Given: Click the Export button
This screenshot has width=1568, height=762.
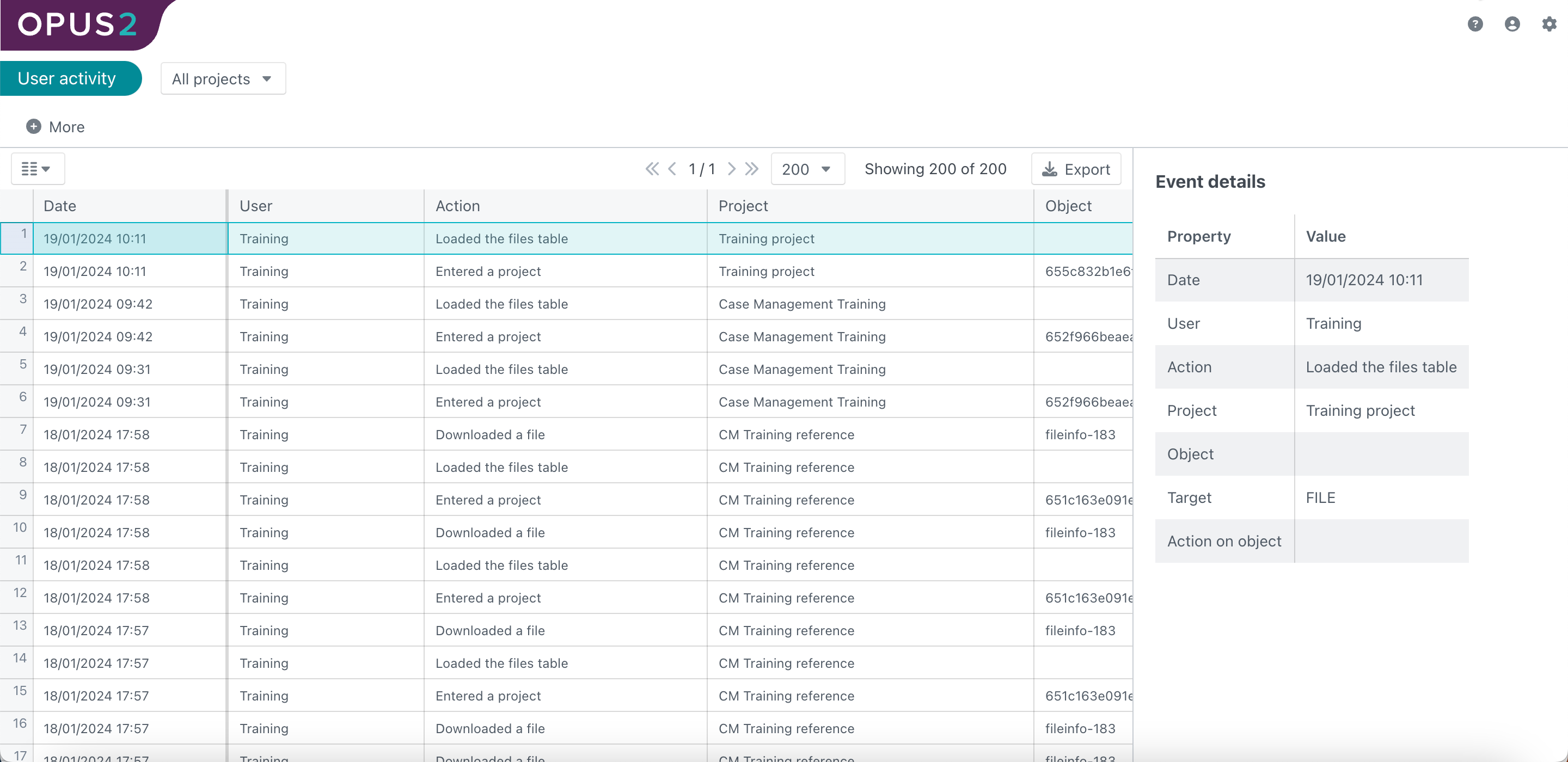Looking at the screenshot, I should pos(1076,169).
